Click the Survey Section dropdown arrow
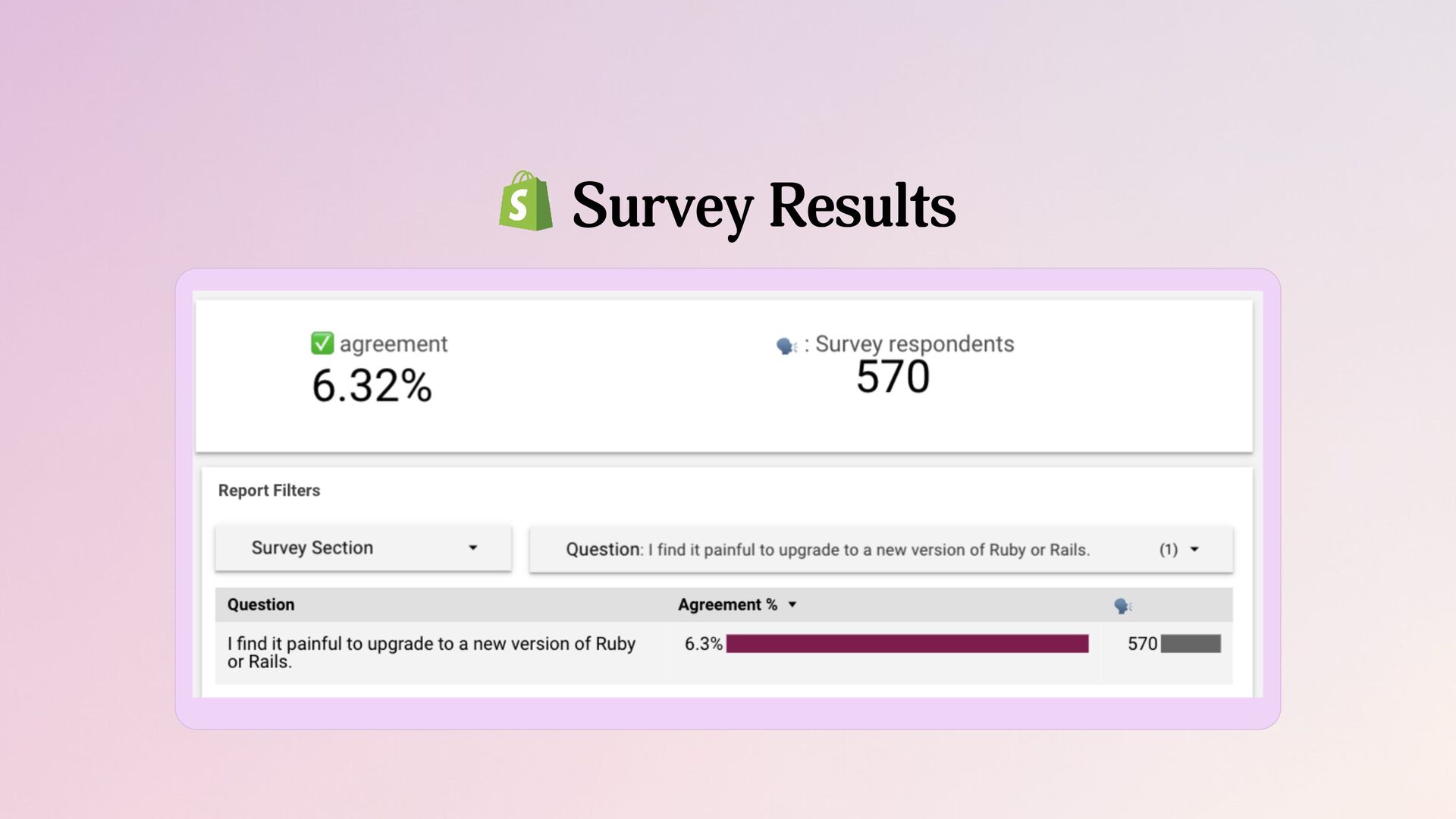This screenshot has width=1456, height=819. [472, 548]
